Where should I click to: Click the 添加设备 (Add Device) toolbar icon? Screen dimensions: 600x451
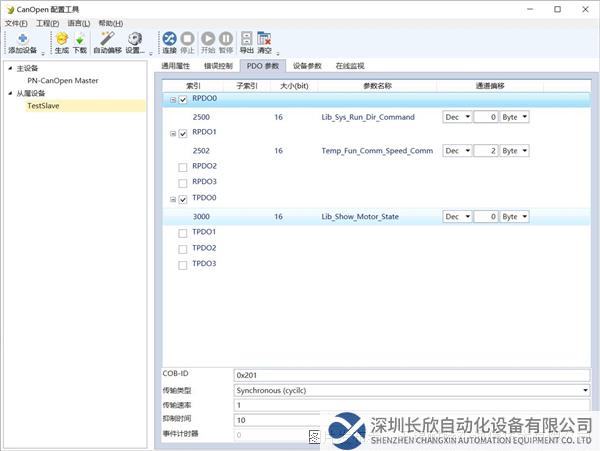pyautogui.click(x=22, y=41)
